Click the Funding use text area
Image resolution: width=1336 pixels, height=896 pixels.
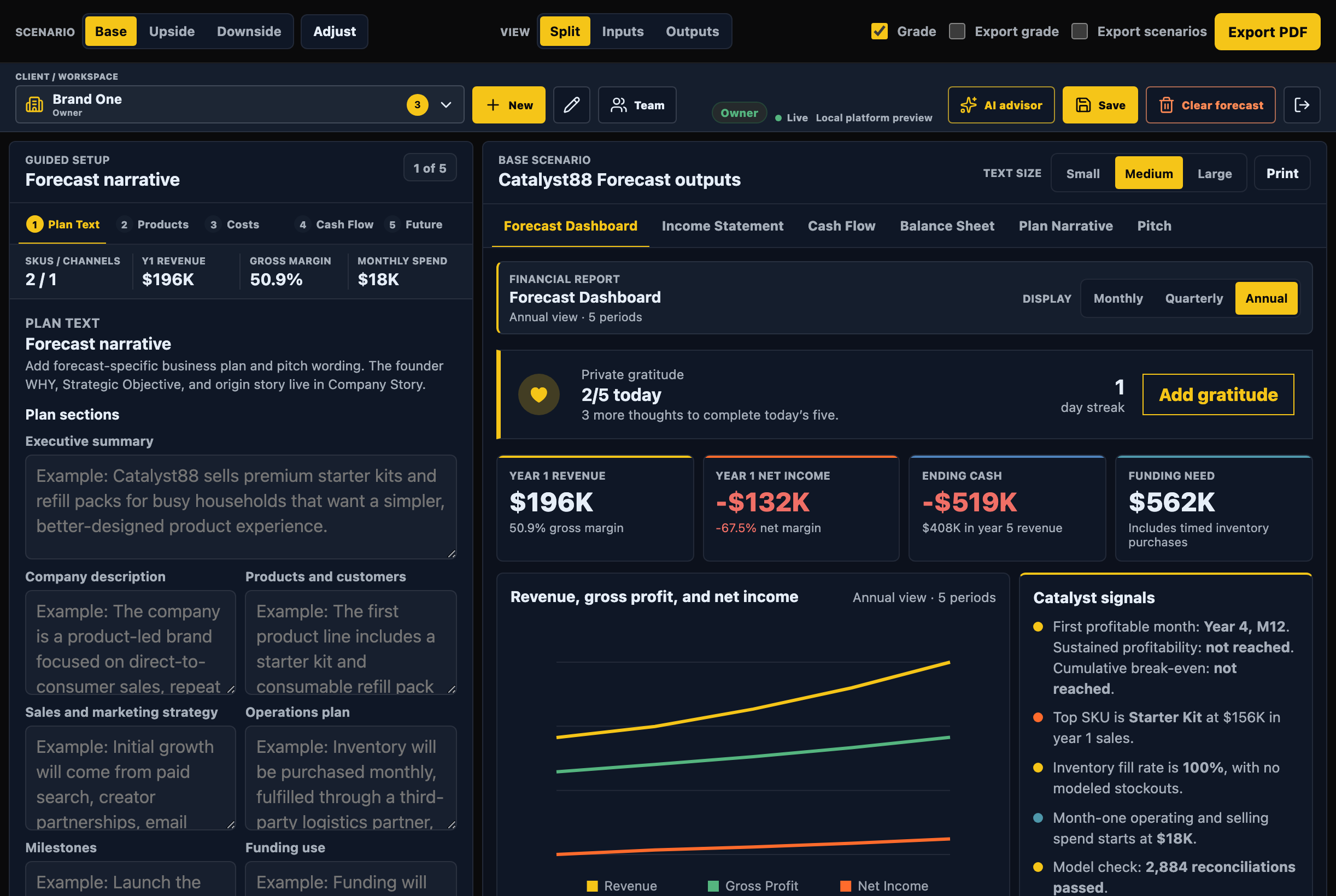(350, 879)
